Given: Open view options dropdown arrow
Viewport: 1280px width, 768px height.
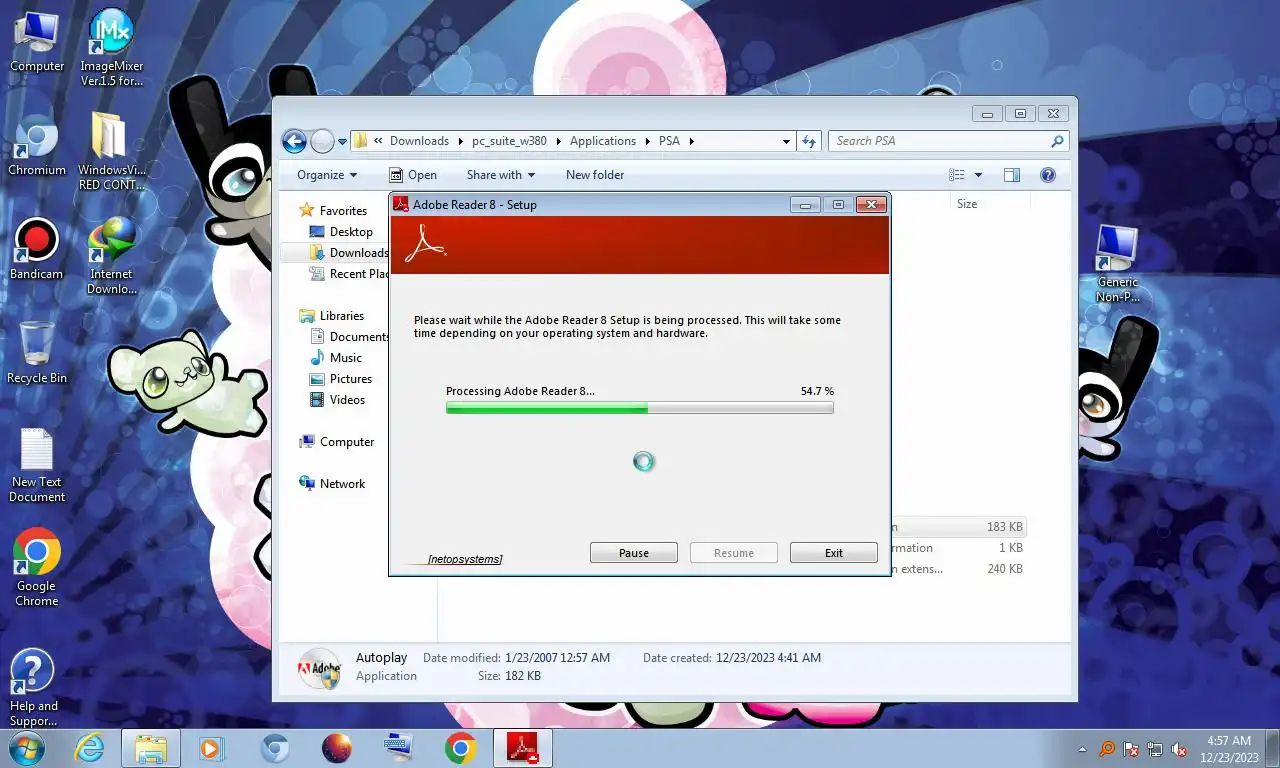Looking at the screenshot, I should click(978, 175).
